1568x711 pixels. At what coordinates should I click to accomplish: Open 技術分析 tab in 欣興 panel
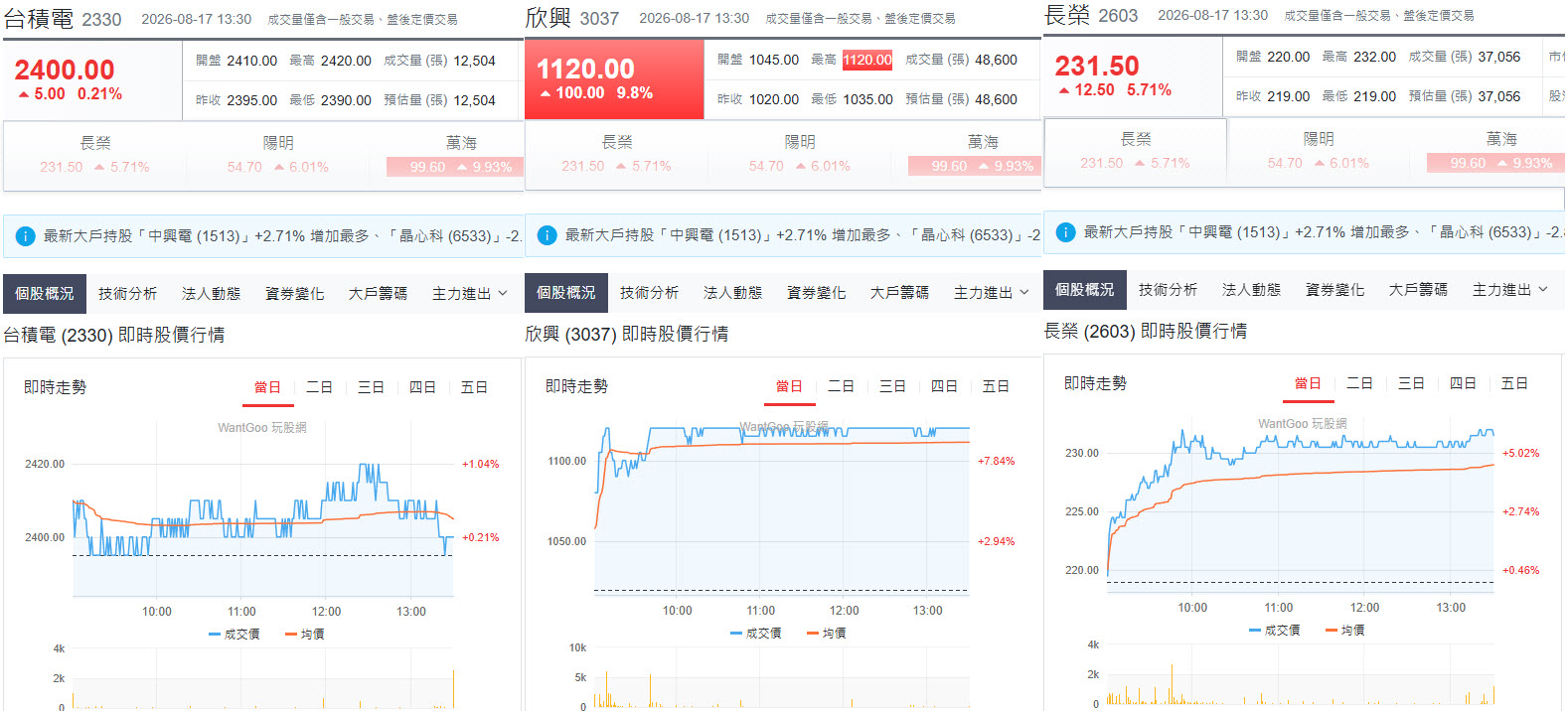[x=650, y=292]
